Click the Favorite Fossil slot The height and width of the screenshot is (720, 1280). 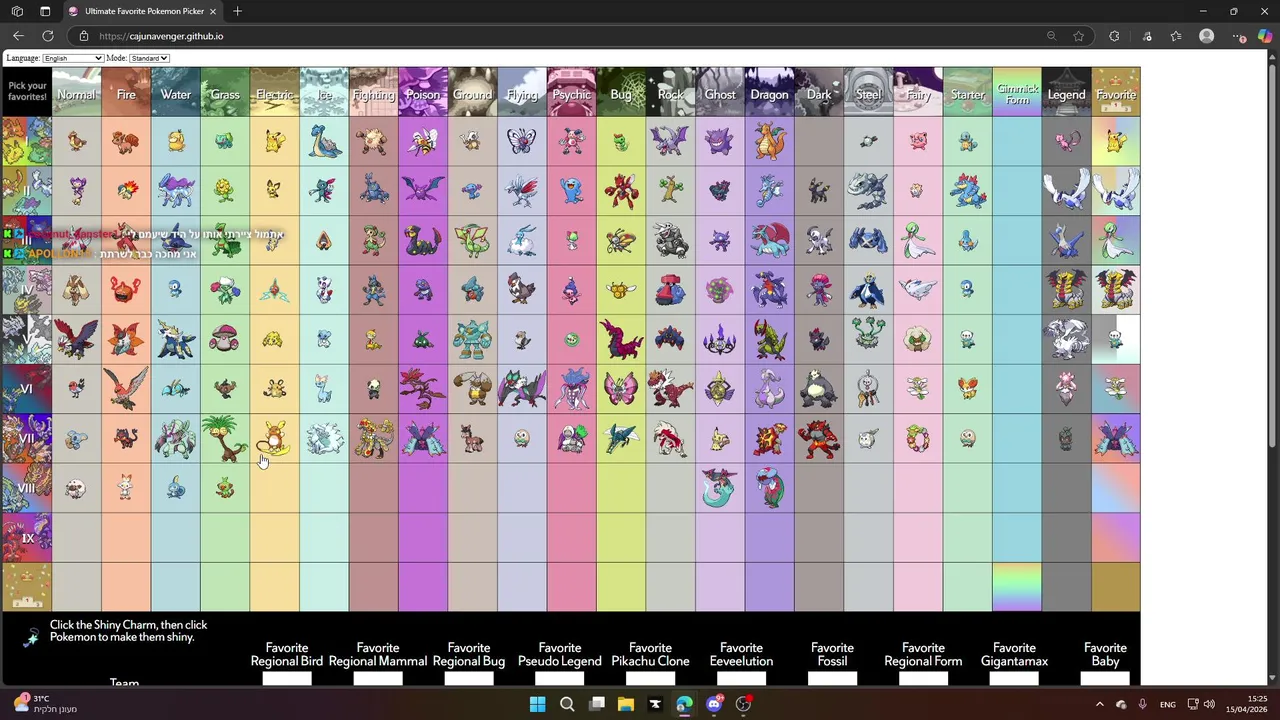[x=832, y=679]
